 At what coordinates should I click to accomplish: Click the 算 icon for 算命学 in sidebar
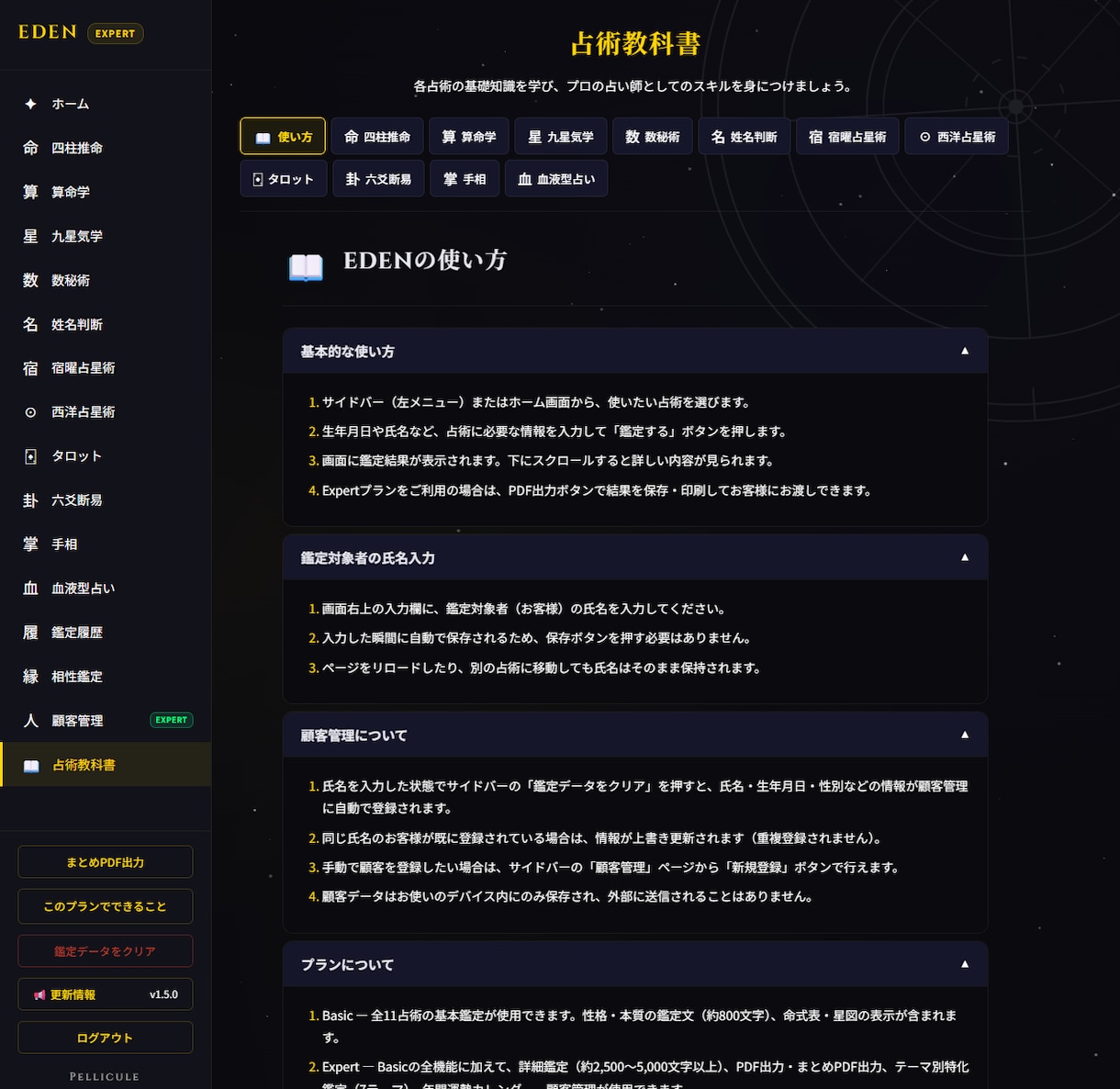[x=30, y=192]
